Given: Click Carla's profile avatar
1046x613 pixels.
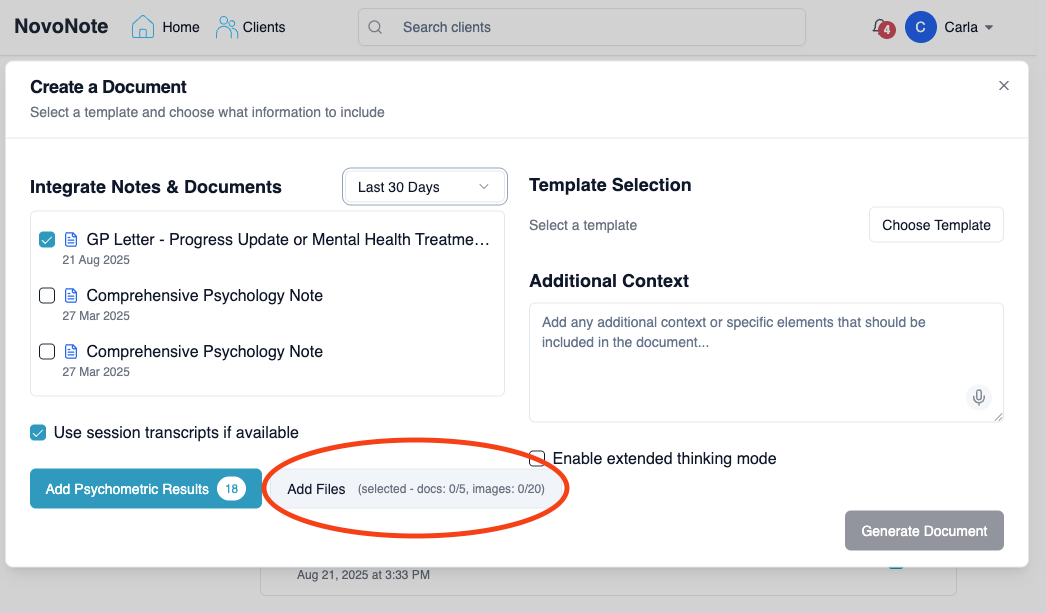Looking at the screenshot, I should [x=920, y=27].
